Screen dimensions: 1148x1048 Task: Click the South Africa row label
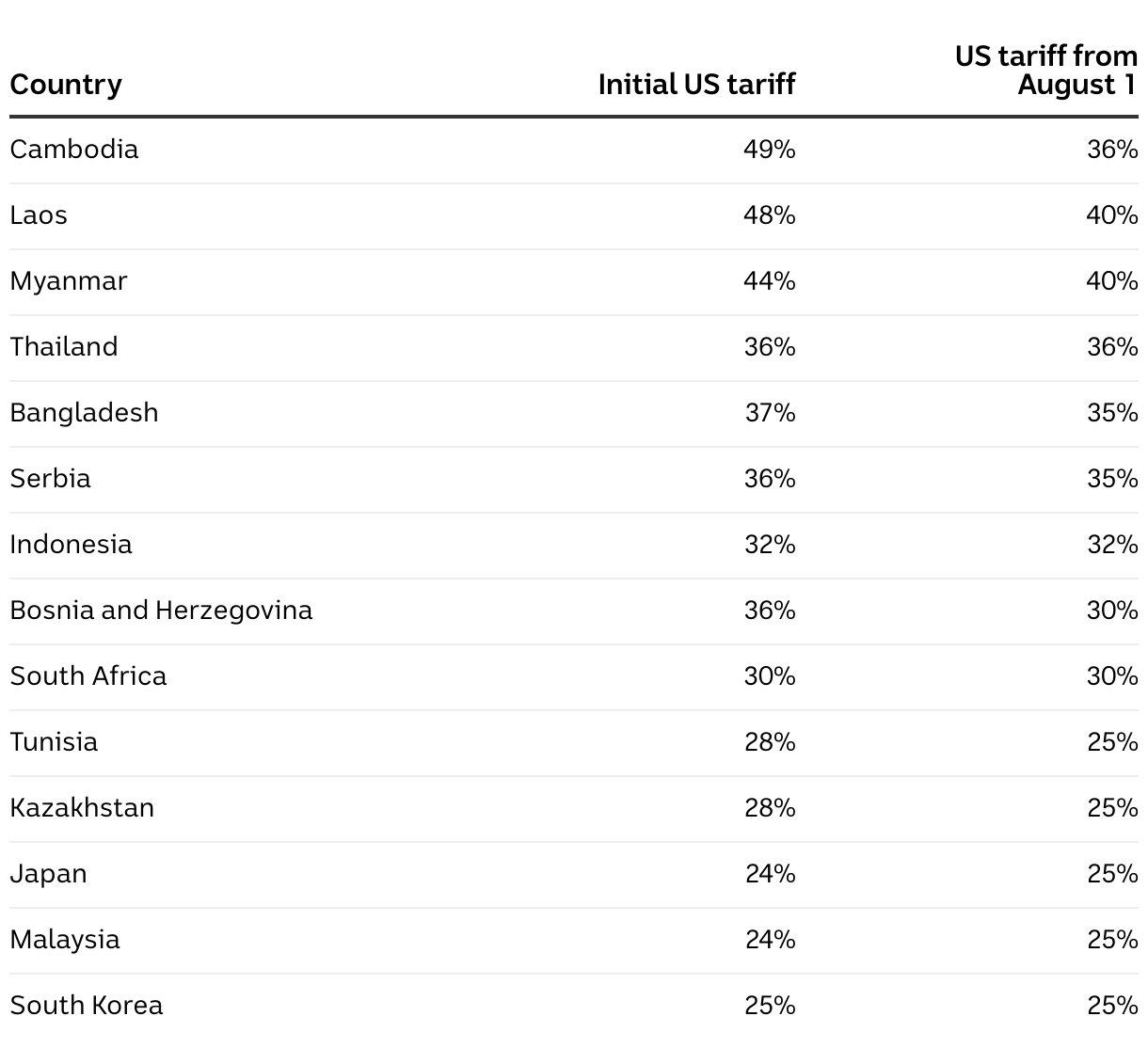88,676
